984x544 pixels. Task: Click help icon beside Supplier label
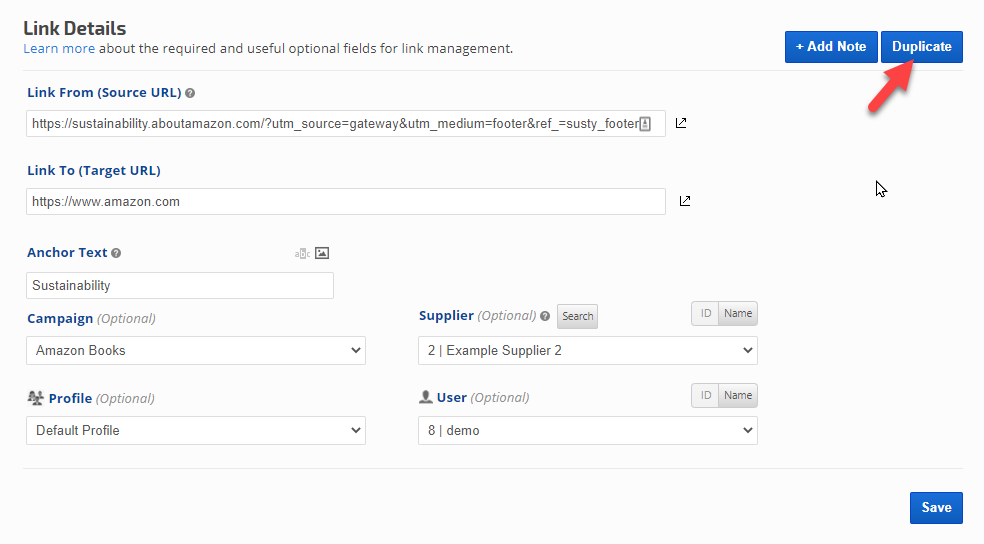pos(545,316)
